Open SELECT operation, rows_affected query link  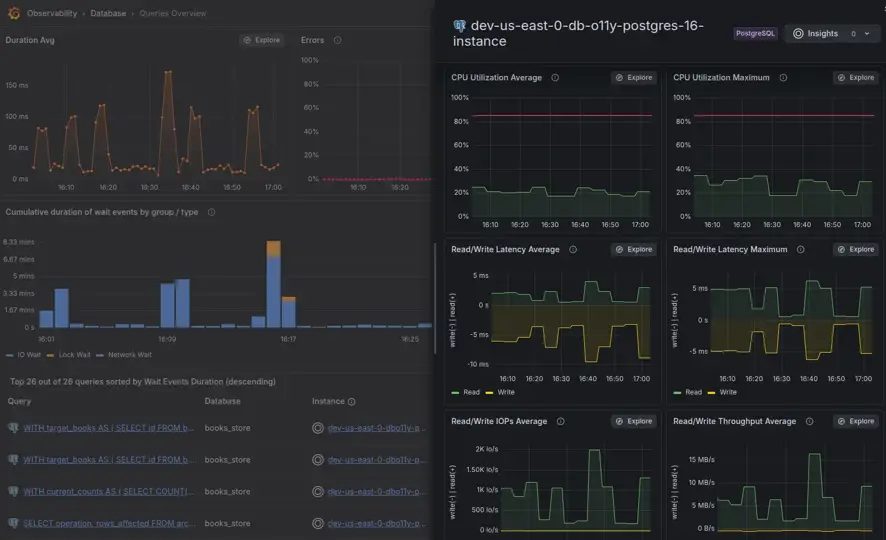pos(109,523)
